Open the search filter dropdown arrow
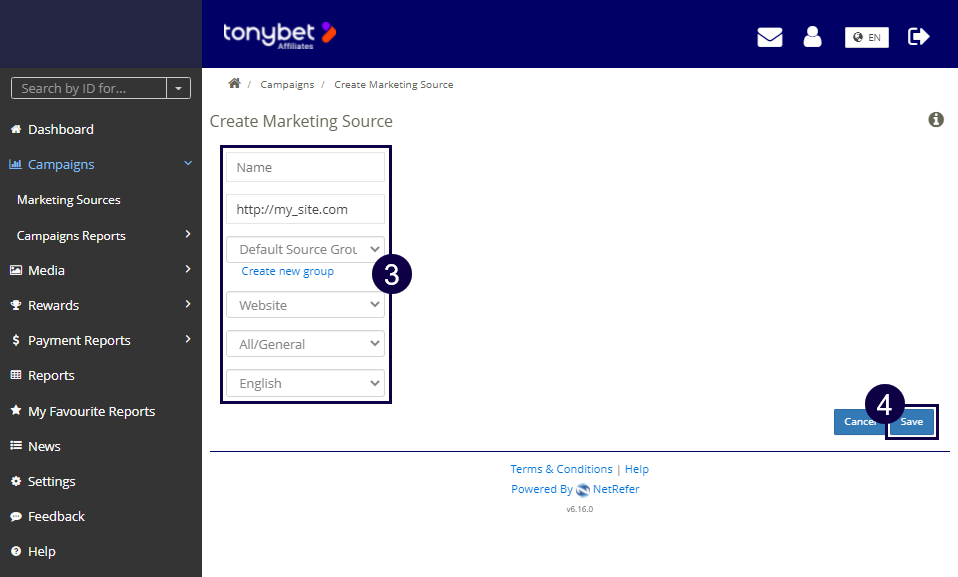Viewport: 958px width, 577px height. tap(177, 88)
